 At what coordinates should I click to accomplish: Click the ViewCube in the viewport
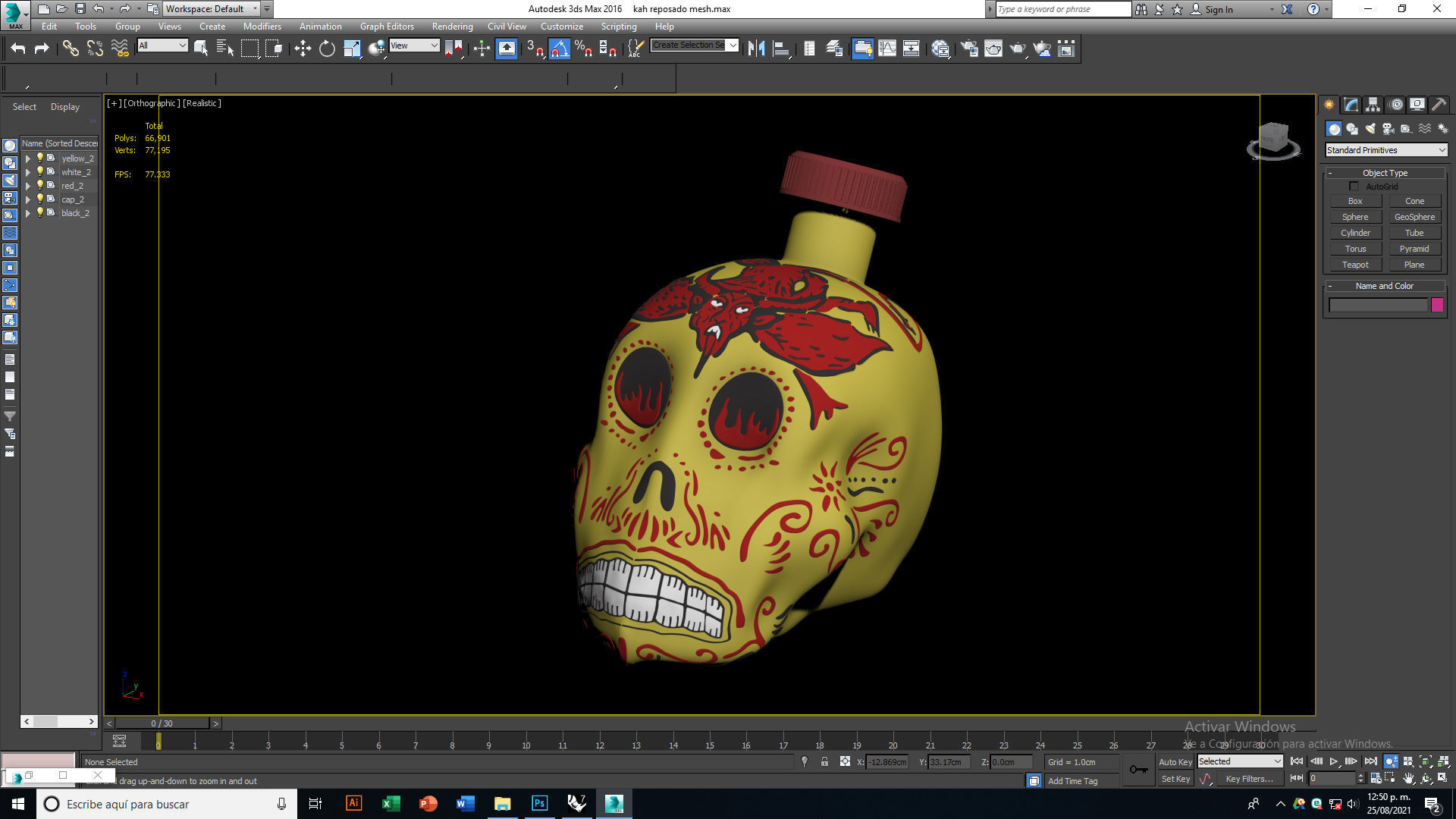tap(1273, 140)
